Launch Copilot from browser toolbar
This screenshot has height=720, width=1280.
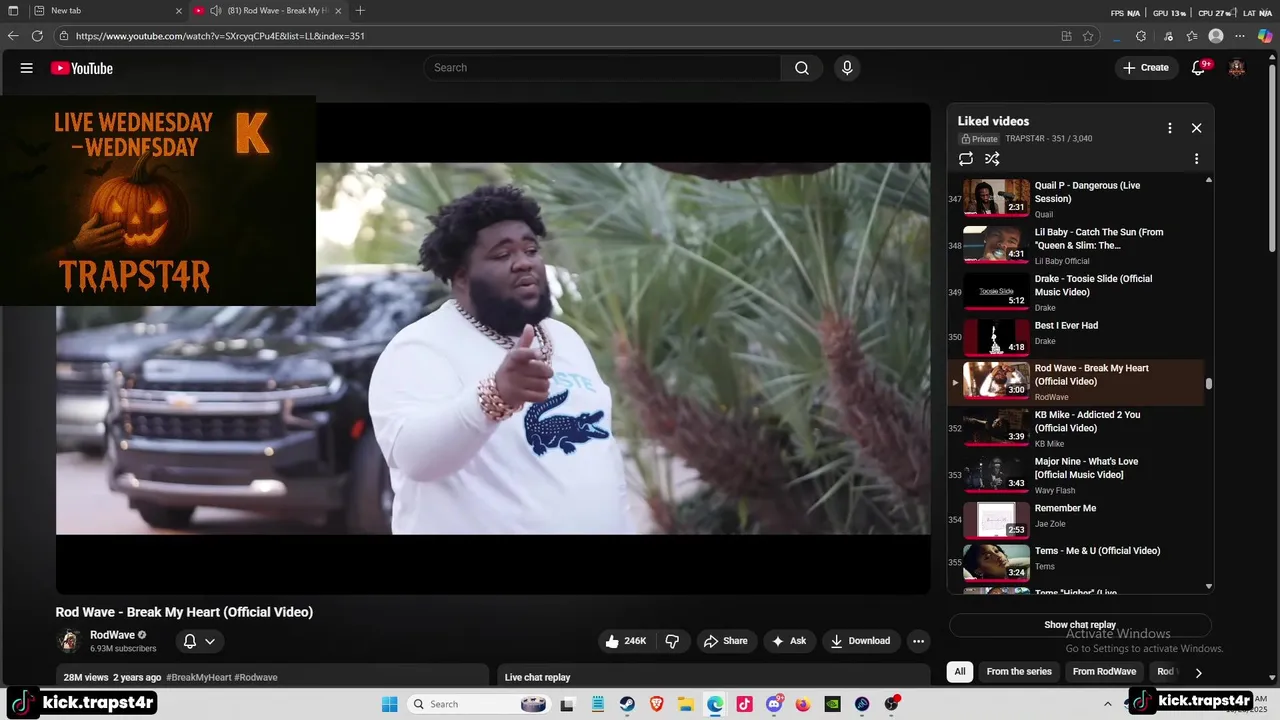pyautogui.click(x=1265, y=36)
